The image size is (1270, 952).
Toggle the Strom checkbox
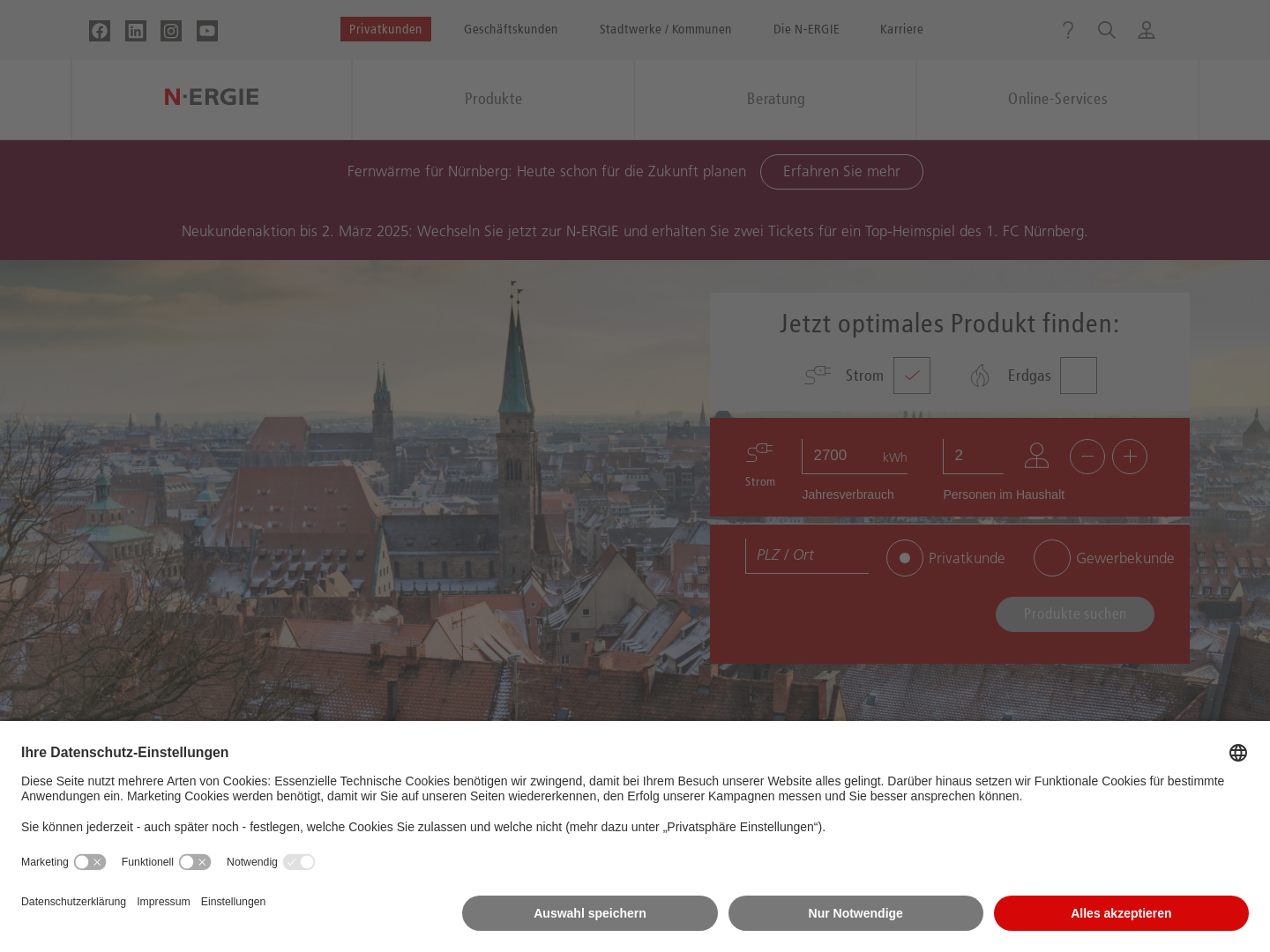912,376
